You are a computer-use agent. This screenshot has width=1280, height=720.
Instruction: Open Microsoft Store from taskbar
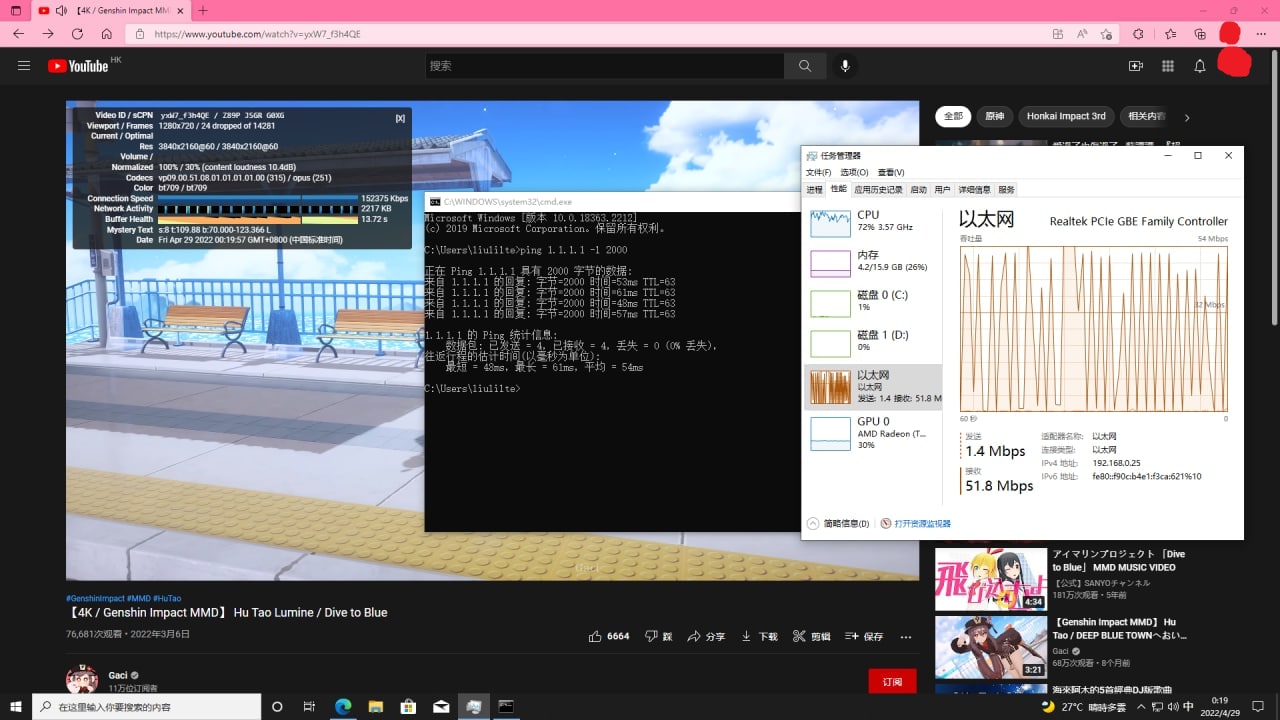pyautogui.click(x=408, y=706)
